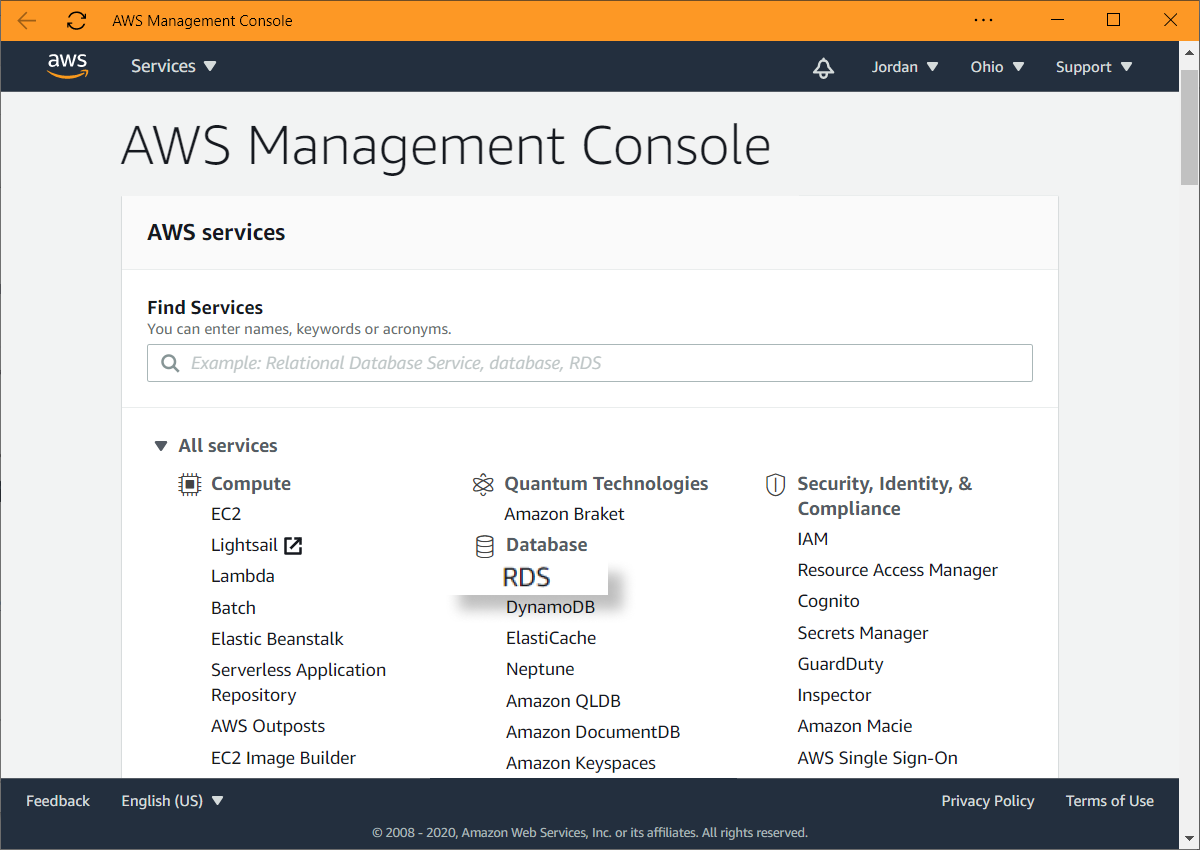Viewport: 1200px width, 850px height.
Task: Open the English (US) language selector
Action: 173,801
